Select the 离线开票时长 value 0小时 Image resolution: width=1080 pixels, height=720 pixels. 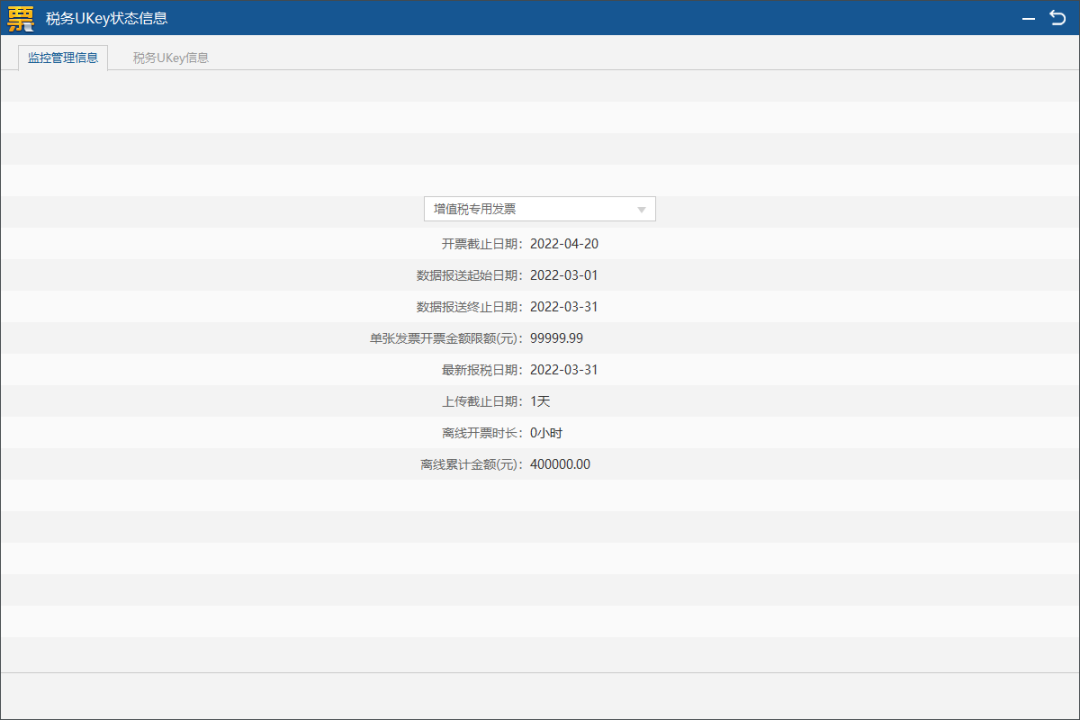click(546, 433)
